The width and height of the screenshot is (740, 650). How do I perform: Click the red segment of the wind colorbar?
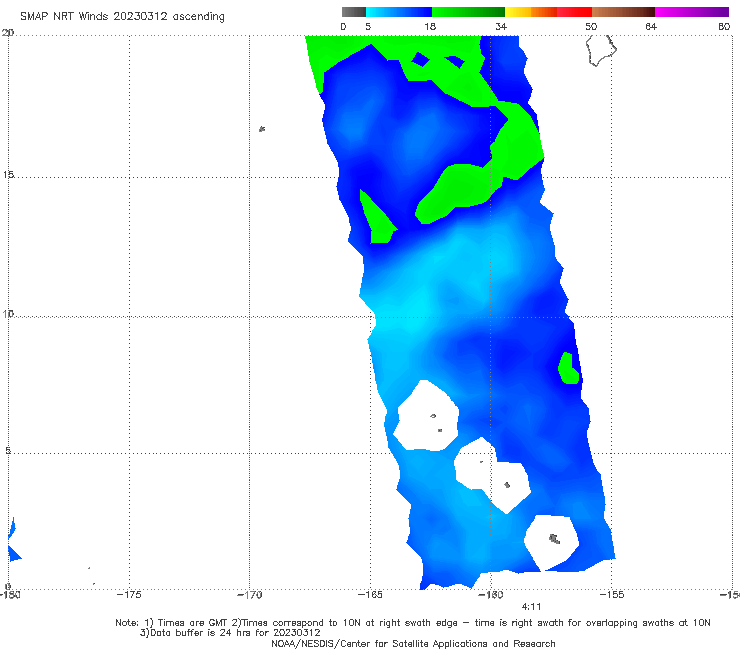574,12
